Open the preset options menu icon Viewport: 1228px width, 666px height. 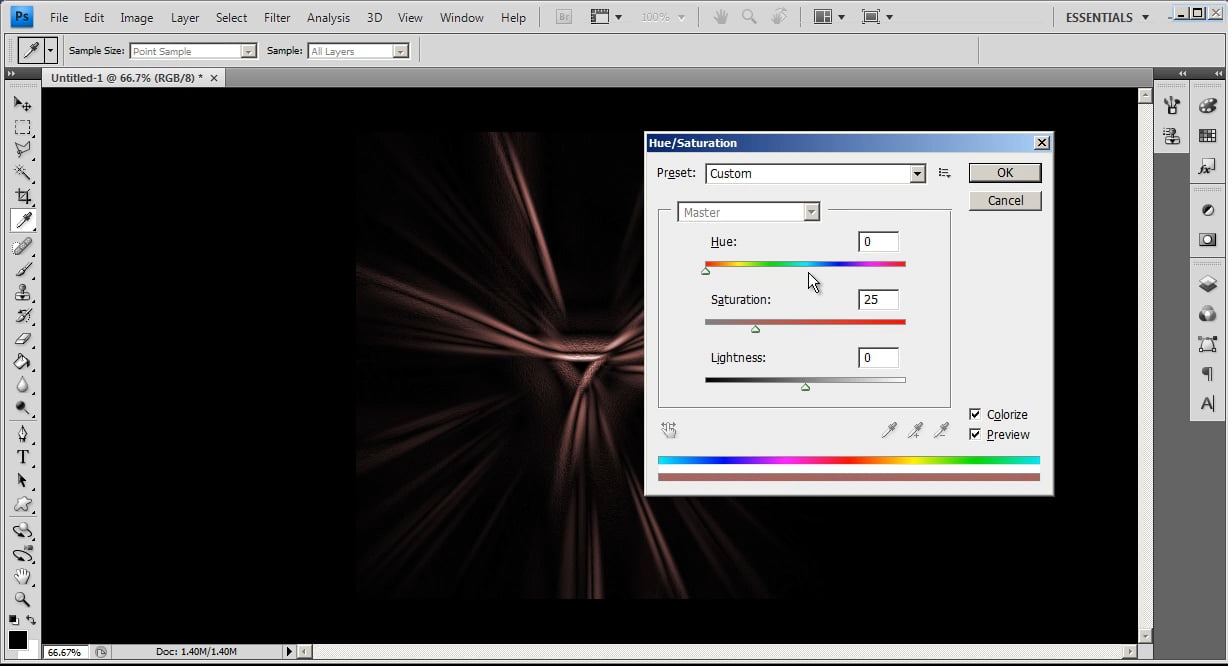pyautogui.click(x=944, y=173)
